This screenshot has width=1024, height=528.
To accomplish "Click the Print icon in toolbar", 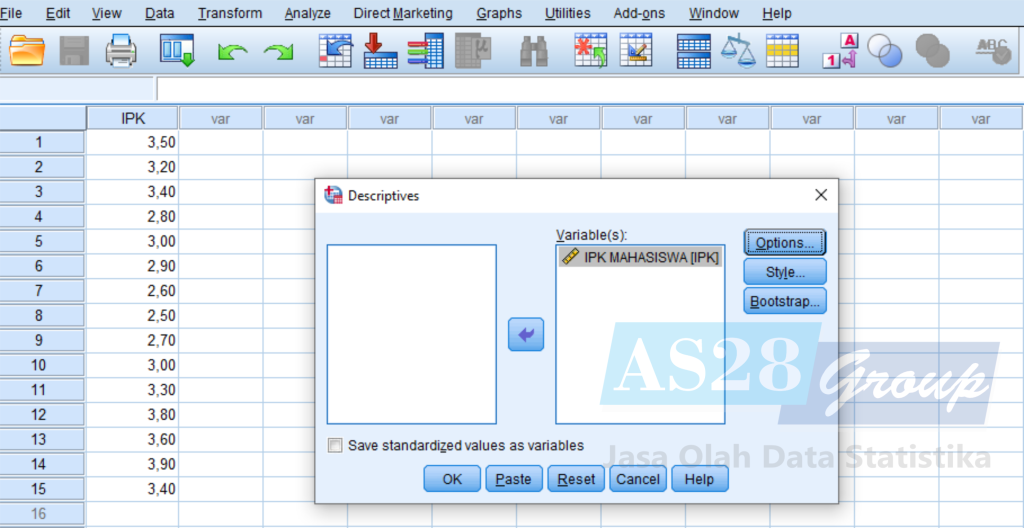I will coord(121,50).
